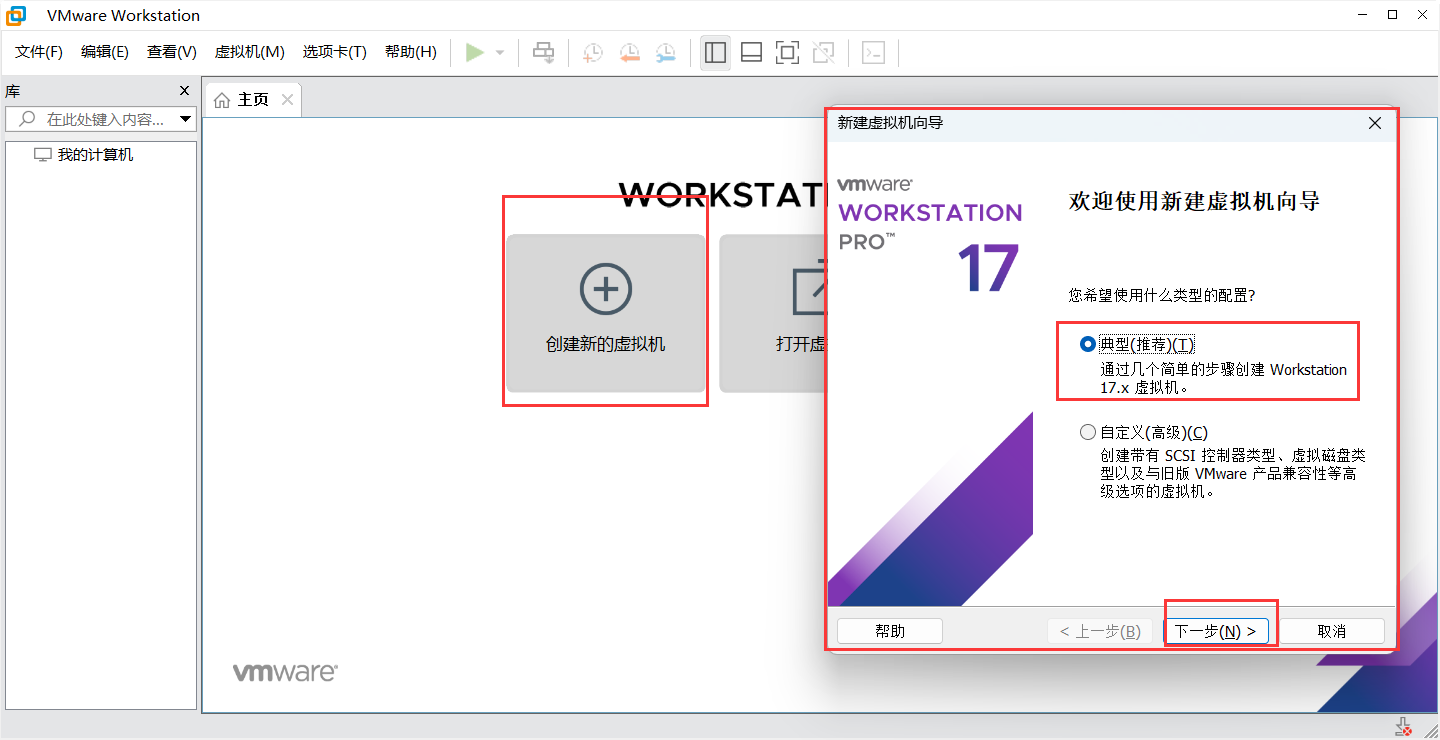Click the console view toolbar icon
This screenshot has width=1440, height=740.
[873, 52]
